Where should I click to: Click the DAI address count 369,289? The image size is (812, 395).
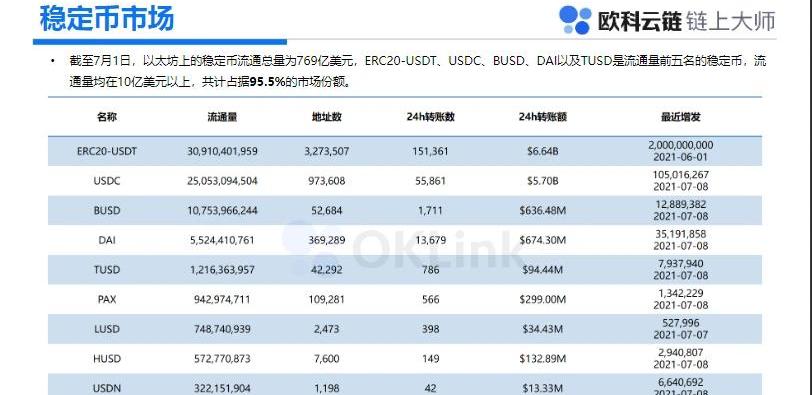(x=326, y=240)
